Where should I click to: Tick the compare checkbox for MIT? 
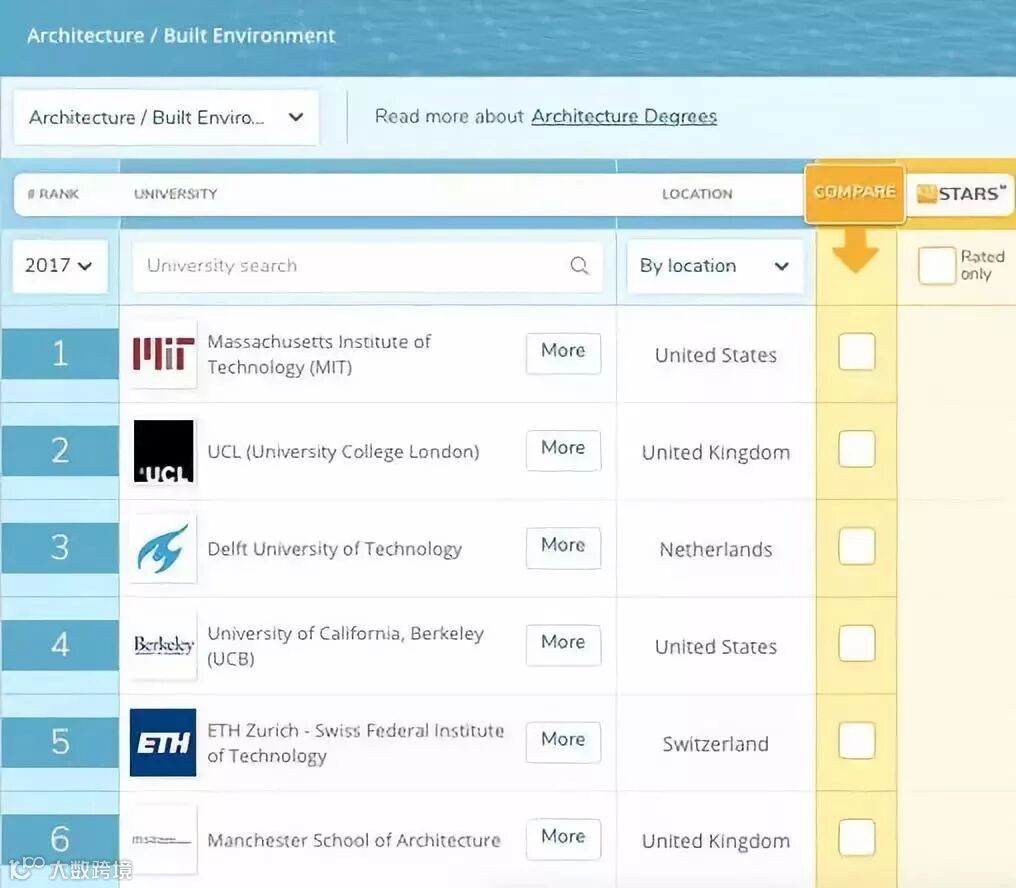(857, 352)
